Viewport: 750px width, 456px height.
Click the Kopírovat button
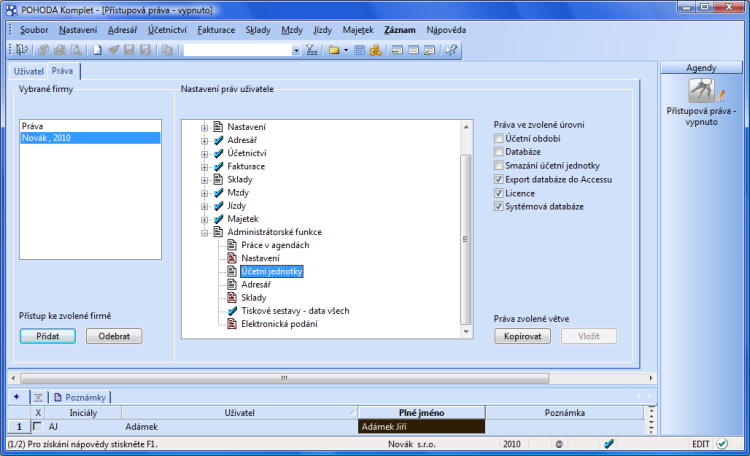click(522, 336)
